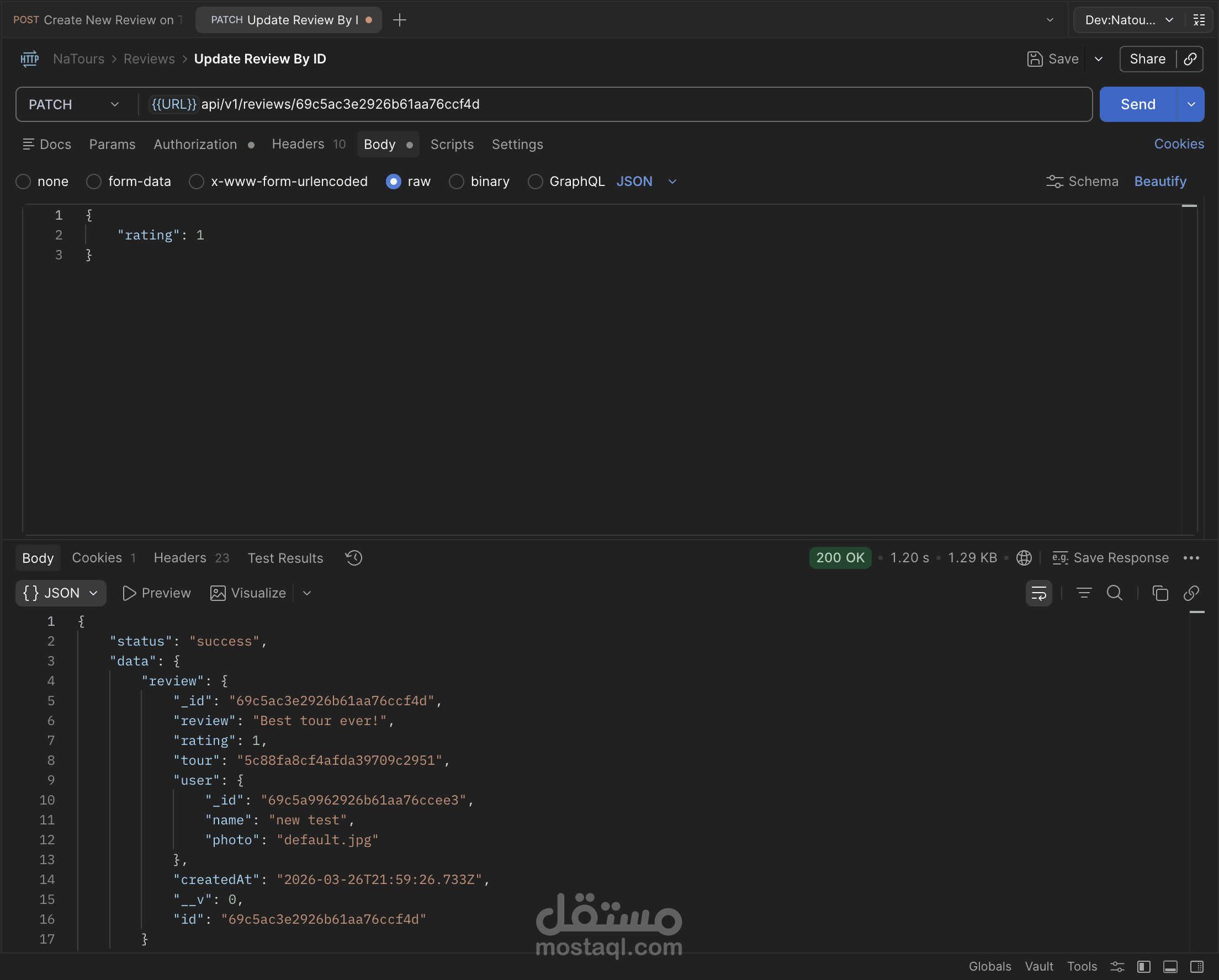Open the response filter icon

coord(1083,593)
